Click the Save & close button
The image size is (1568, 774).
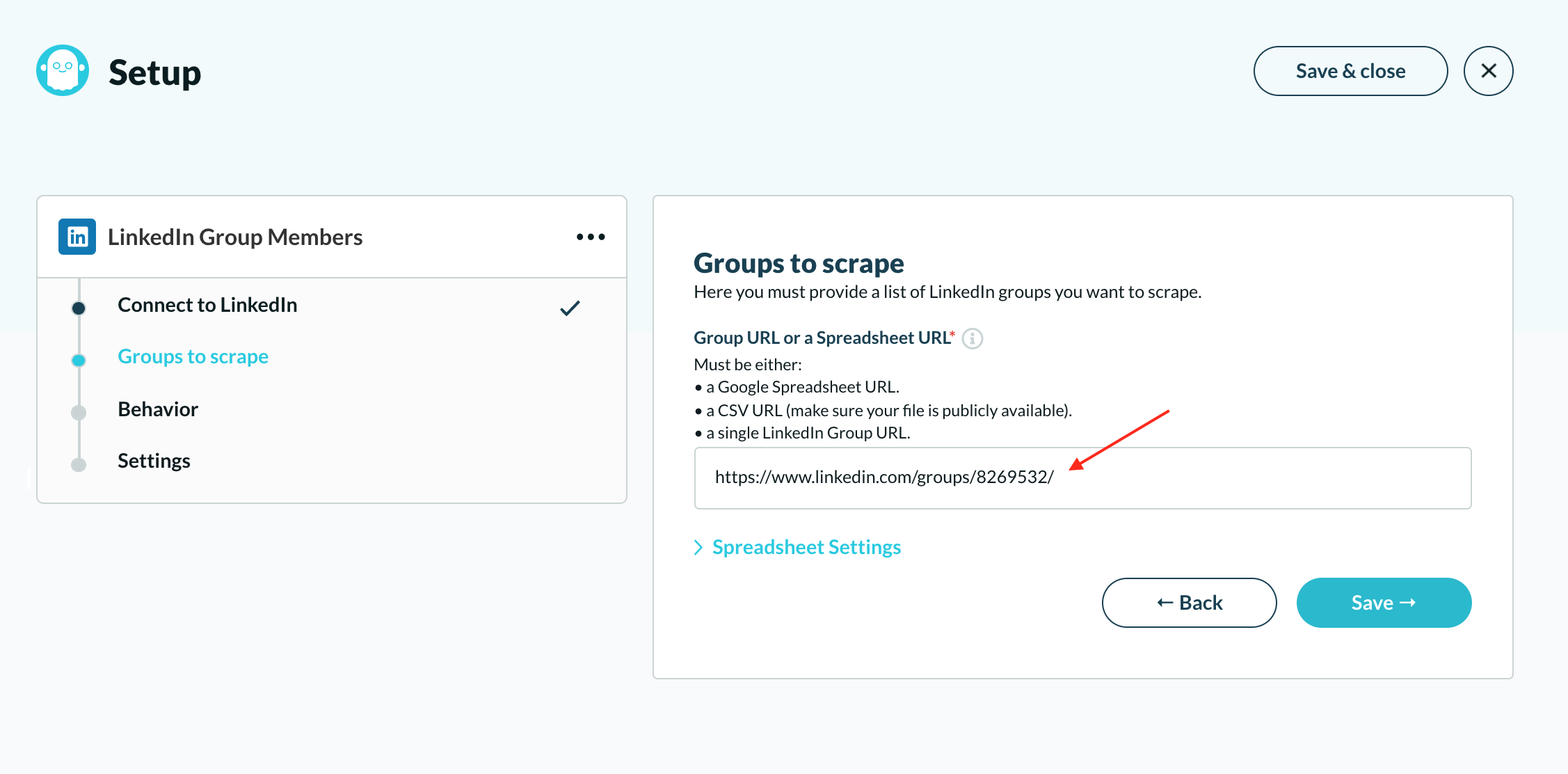tap(1350, 71)
